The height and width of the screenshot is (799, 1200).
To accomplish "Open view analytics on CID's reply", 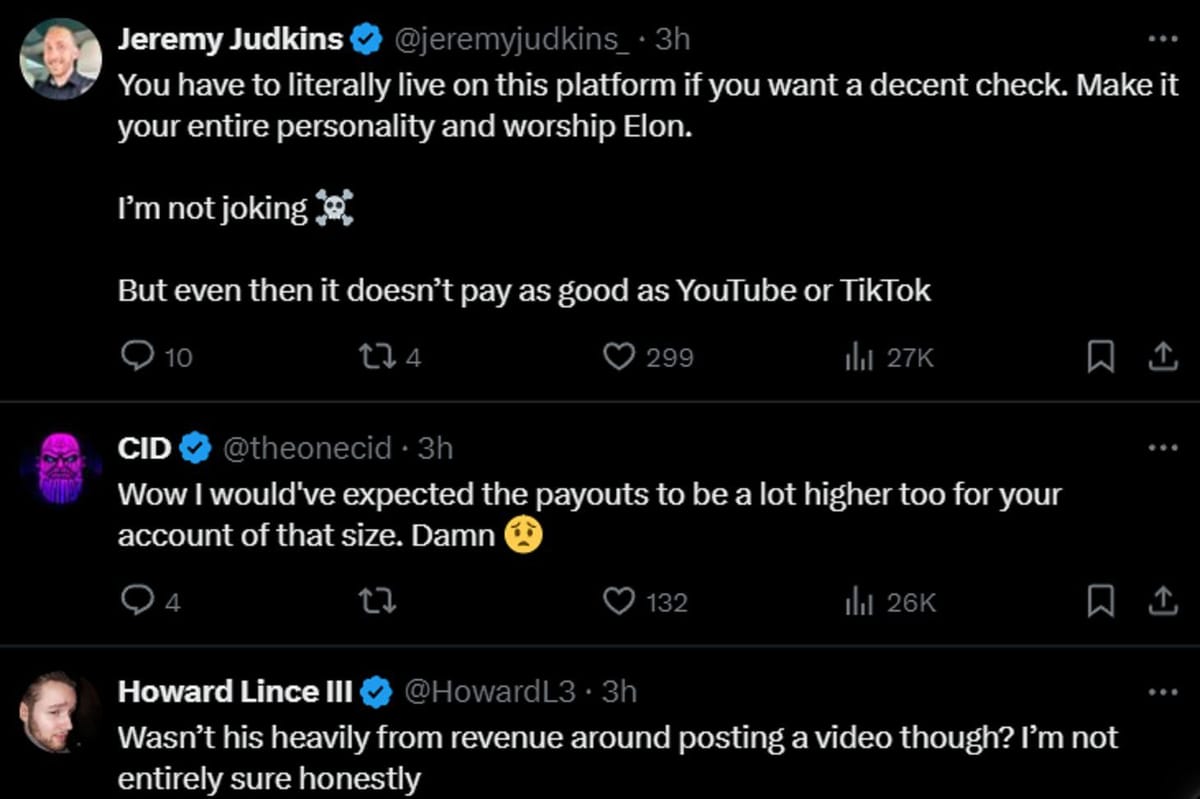I will [857, 601].
